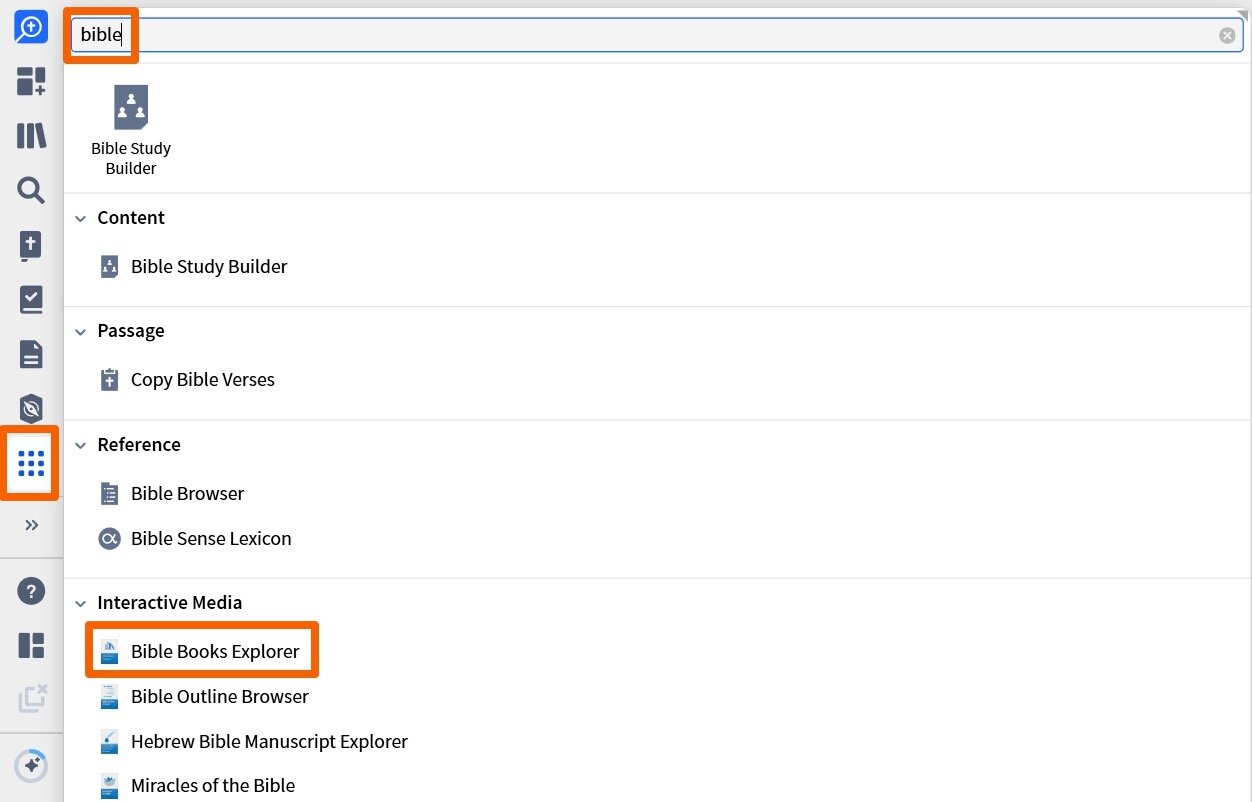
Task: Click the tools search field containing 'bible'
Action: (657, 35)
